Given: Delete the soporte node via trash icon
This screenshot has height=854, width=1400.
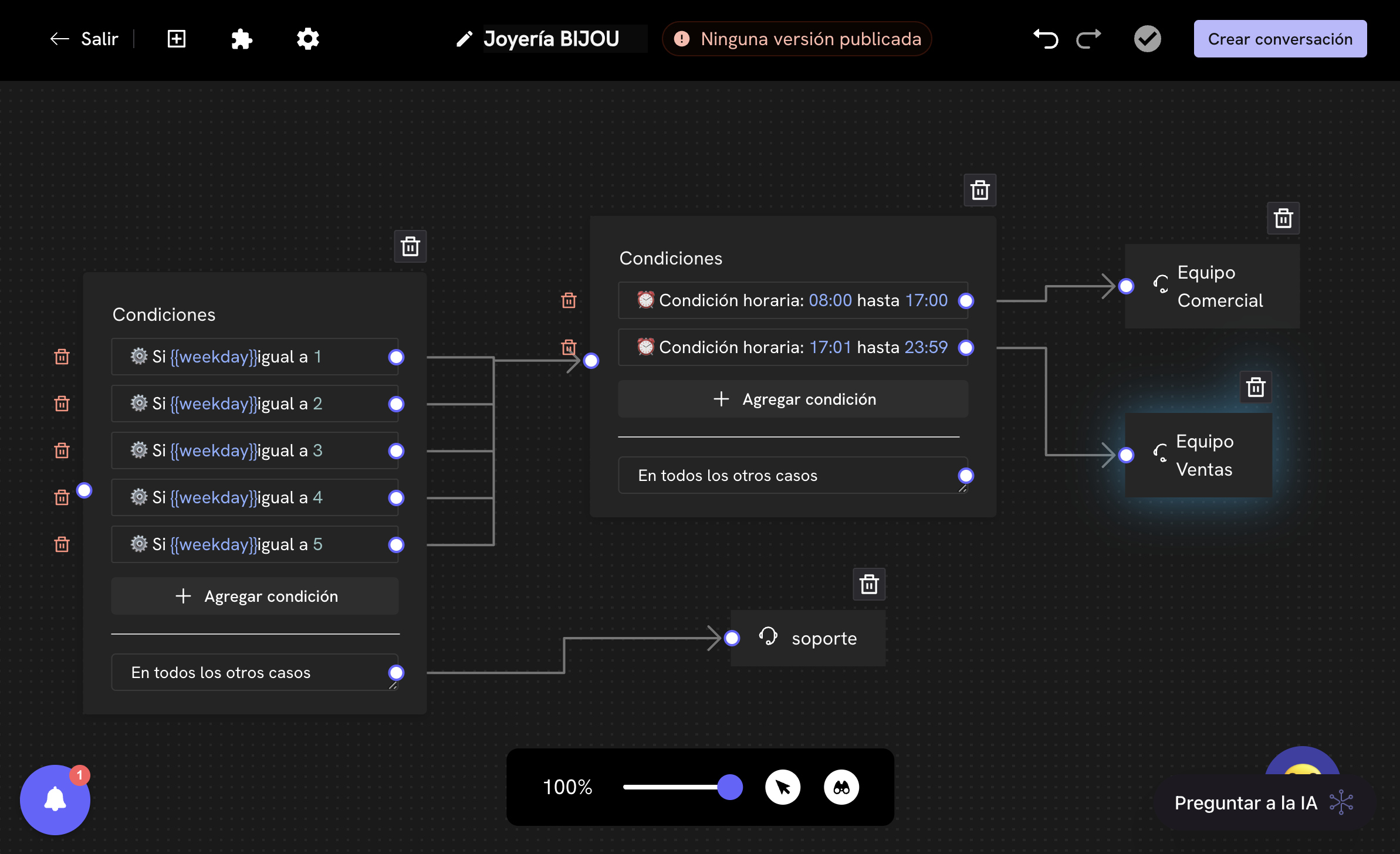Looking at the screenshot, I should coord(869,584).
